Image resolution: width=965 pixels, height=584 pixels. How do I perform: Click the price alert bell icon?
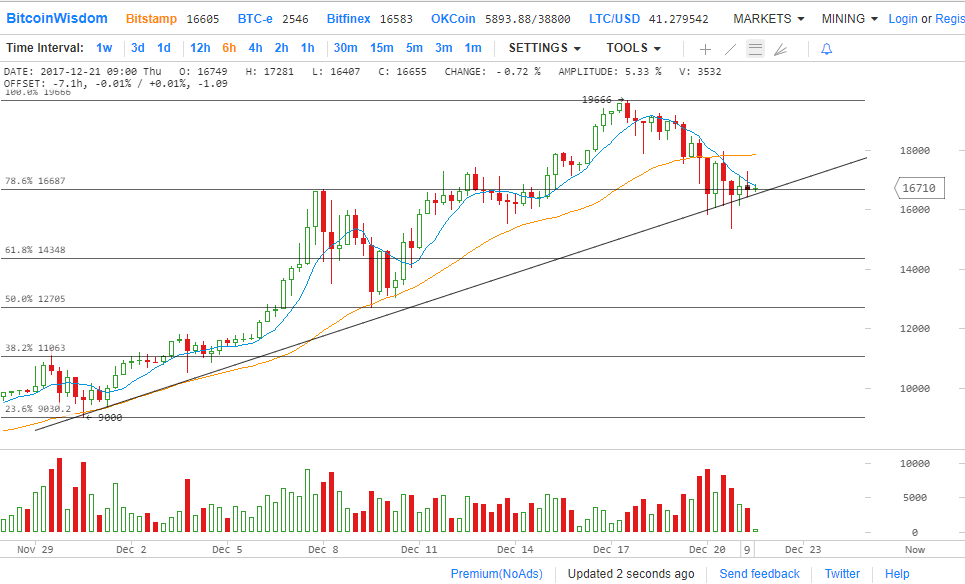click(826, 49)
